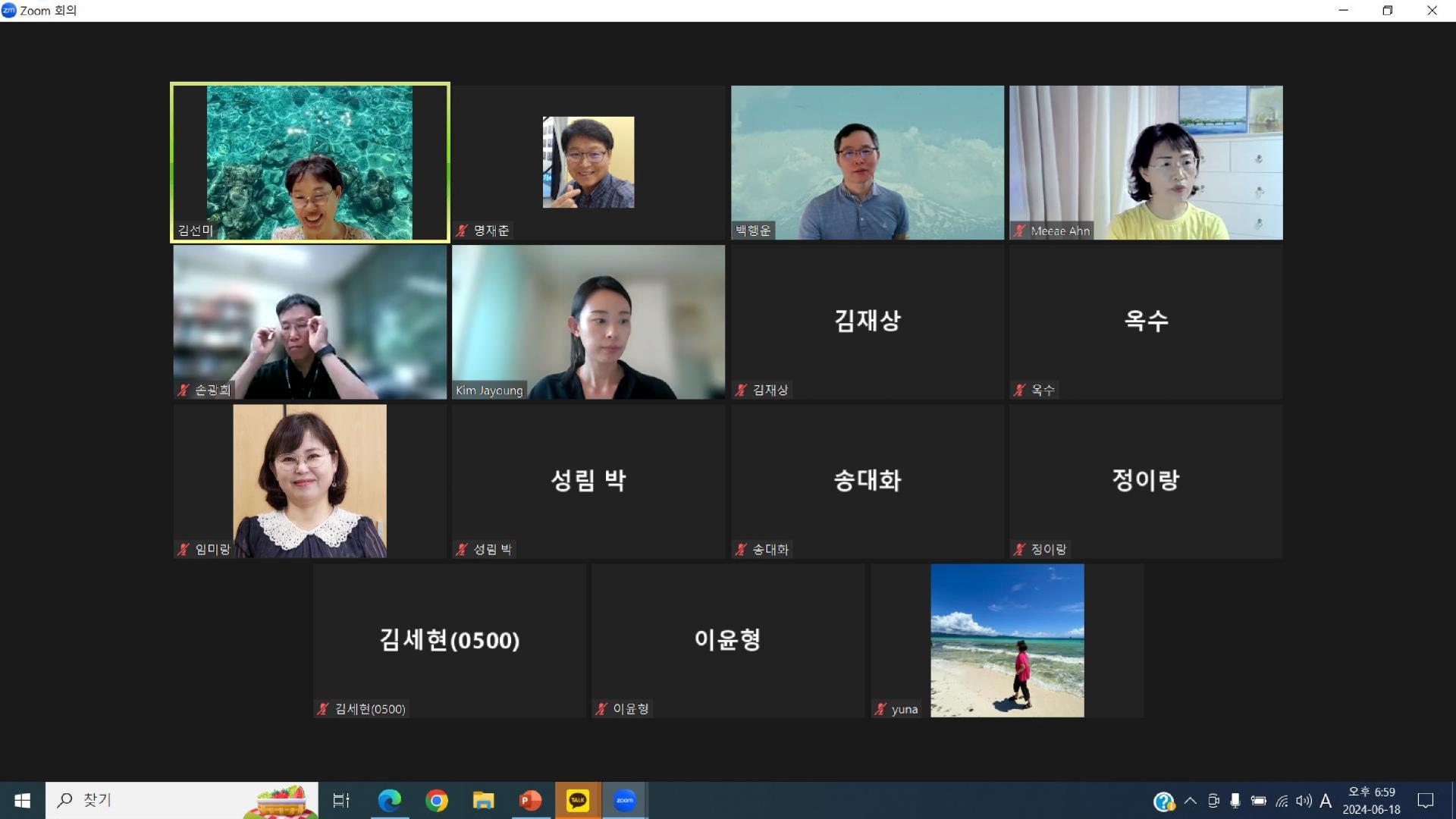This screenshot has width=1456, height=819.
Task: Toggle the IME language indicator A
Action: (x=1326, y=801)
